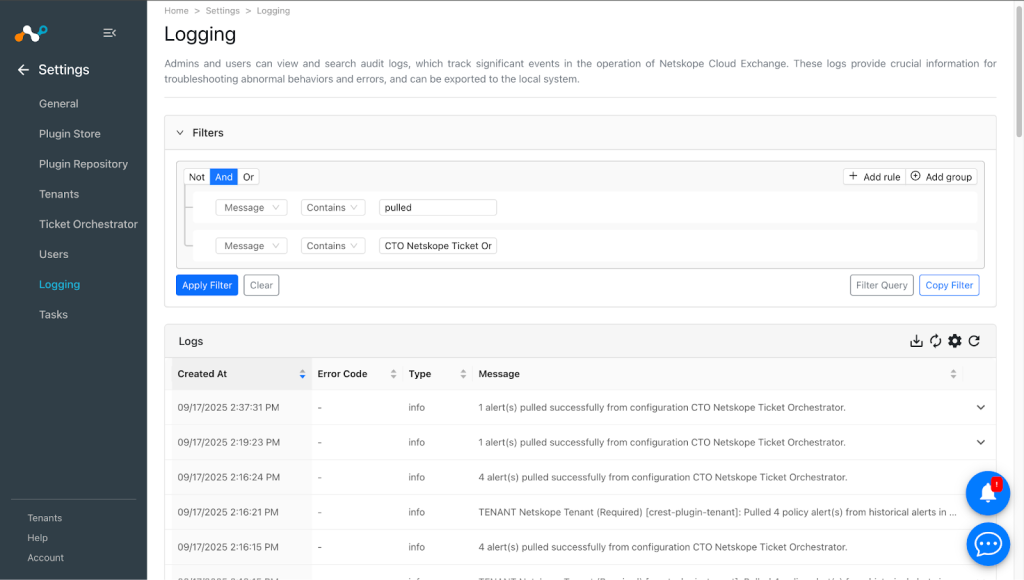Sort by Error Code column arrows
1024x580 pixels.
393,374
